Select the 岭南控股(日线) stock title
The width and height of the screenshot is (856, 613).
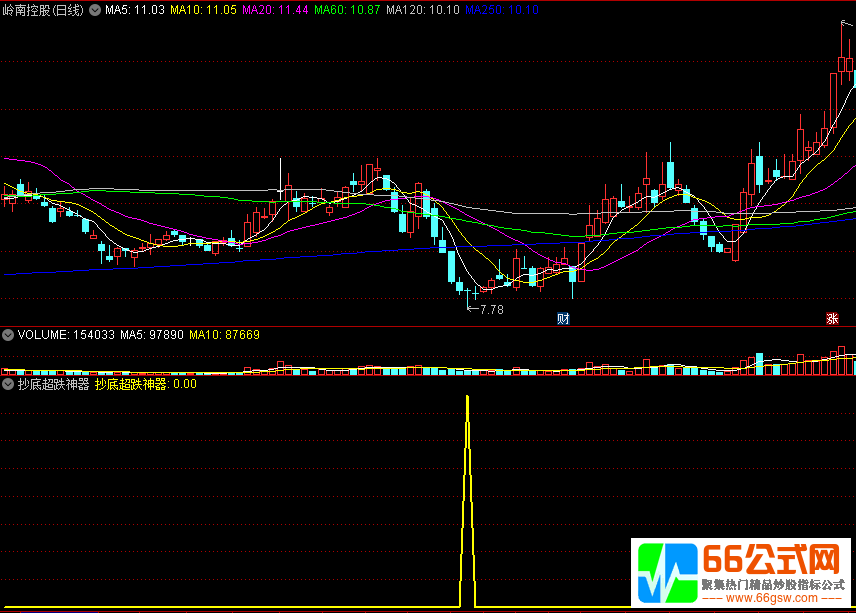point(43,10)
